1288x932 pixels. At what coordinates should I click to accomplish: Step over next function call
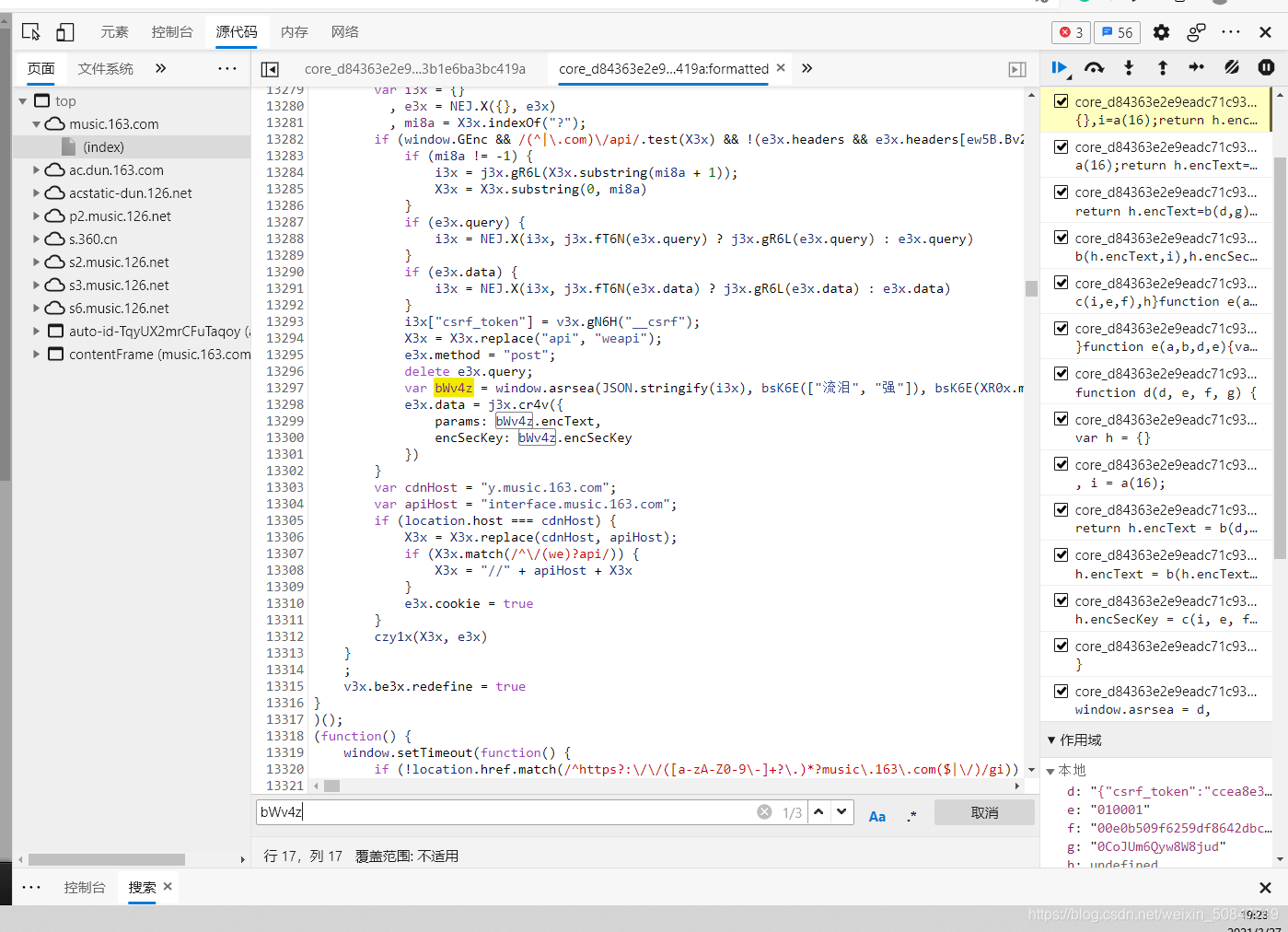pyautogui.click(x=1094, y=67)
